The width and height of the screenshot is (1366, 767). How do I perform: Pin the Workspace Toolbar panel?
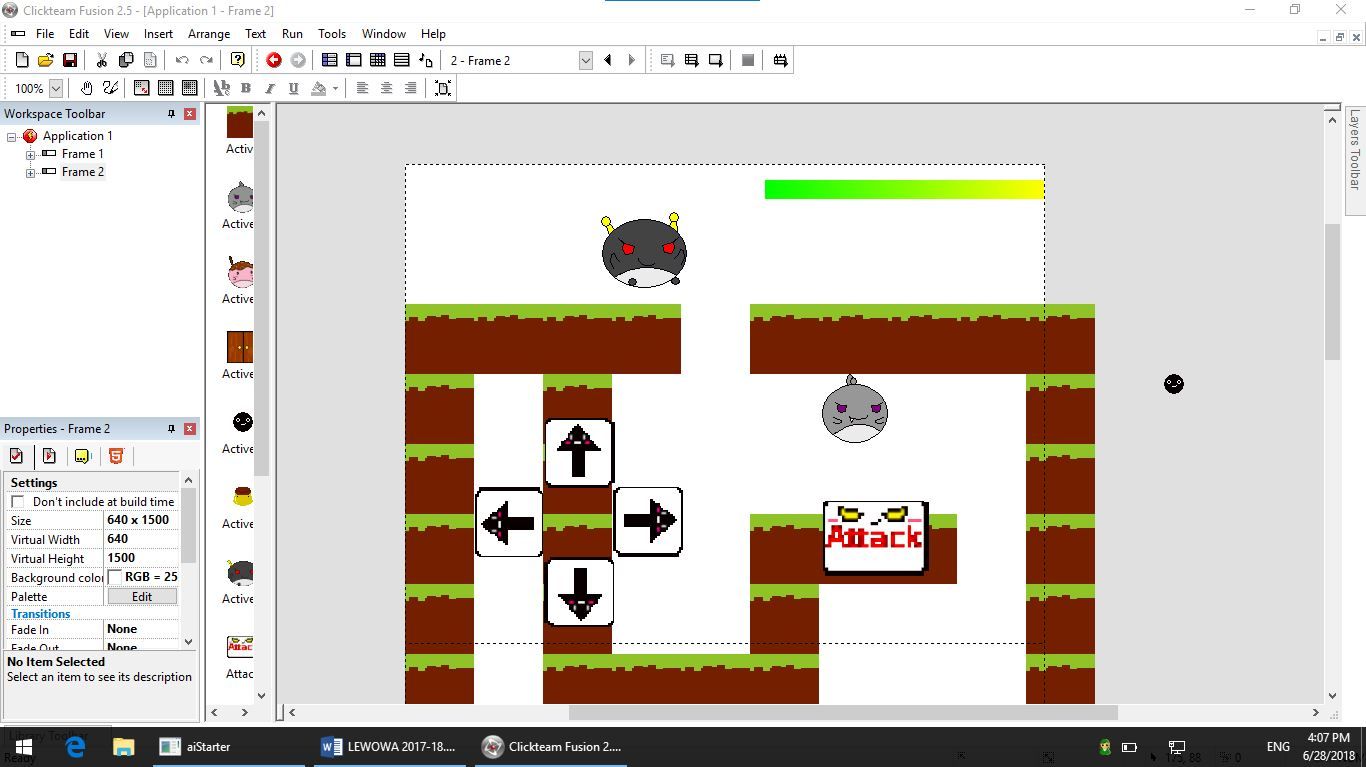point(171,114)
